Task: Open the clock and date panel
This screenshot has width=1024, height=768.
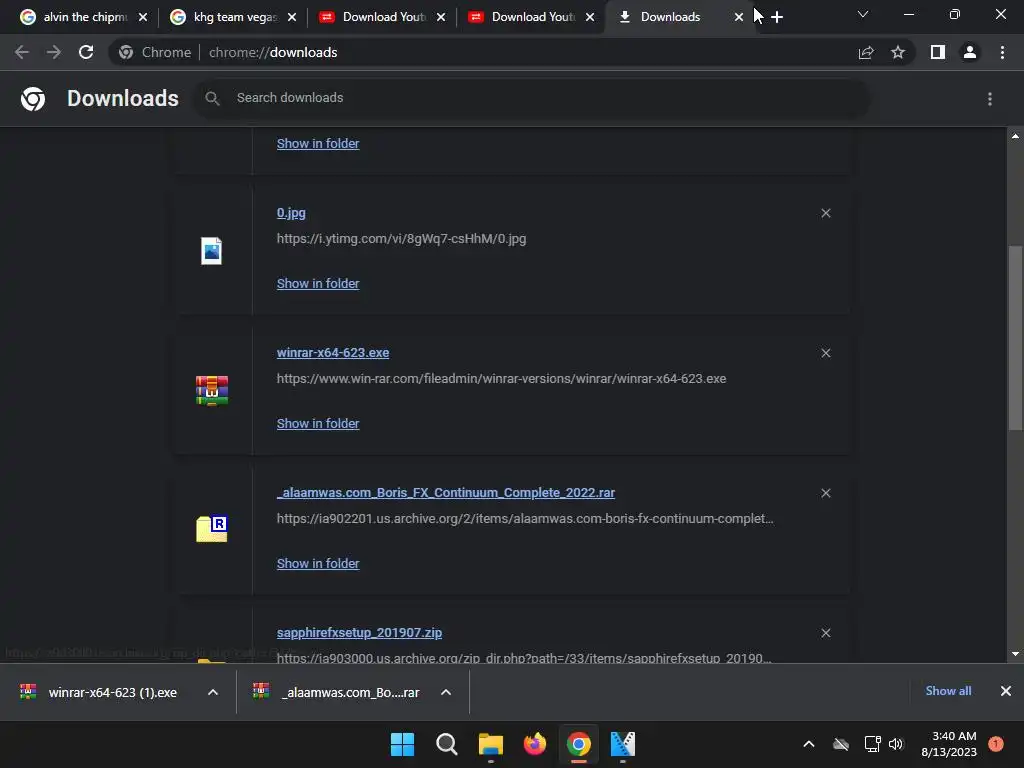Action: (949, 744)
